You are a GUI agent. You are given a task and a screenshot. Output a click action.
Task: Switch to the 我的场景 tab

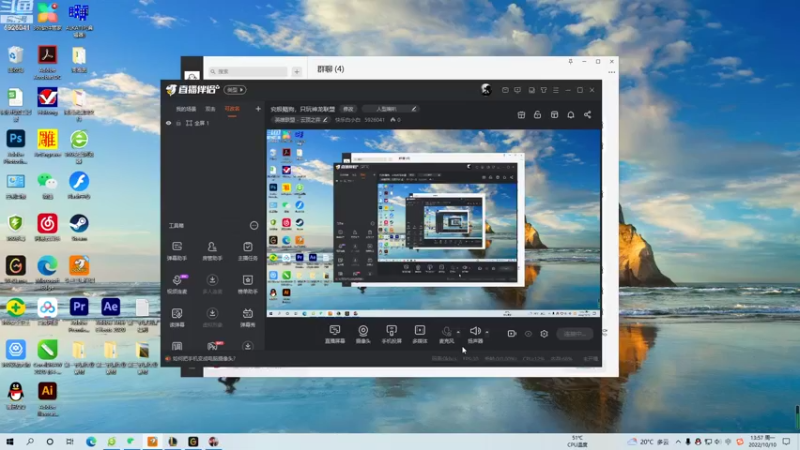(186, 109)
